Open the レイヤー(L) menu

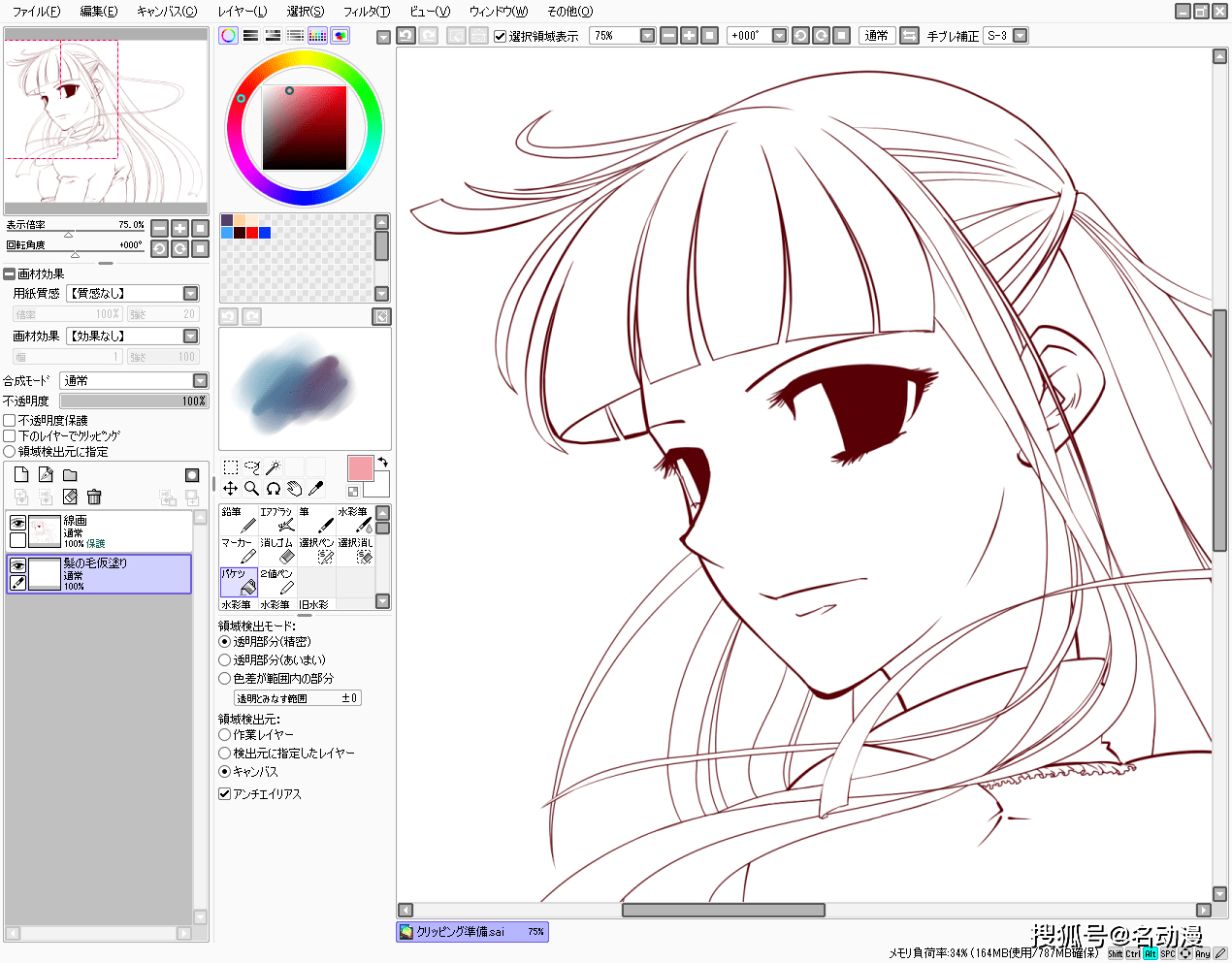[242, 12]
